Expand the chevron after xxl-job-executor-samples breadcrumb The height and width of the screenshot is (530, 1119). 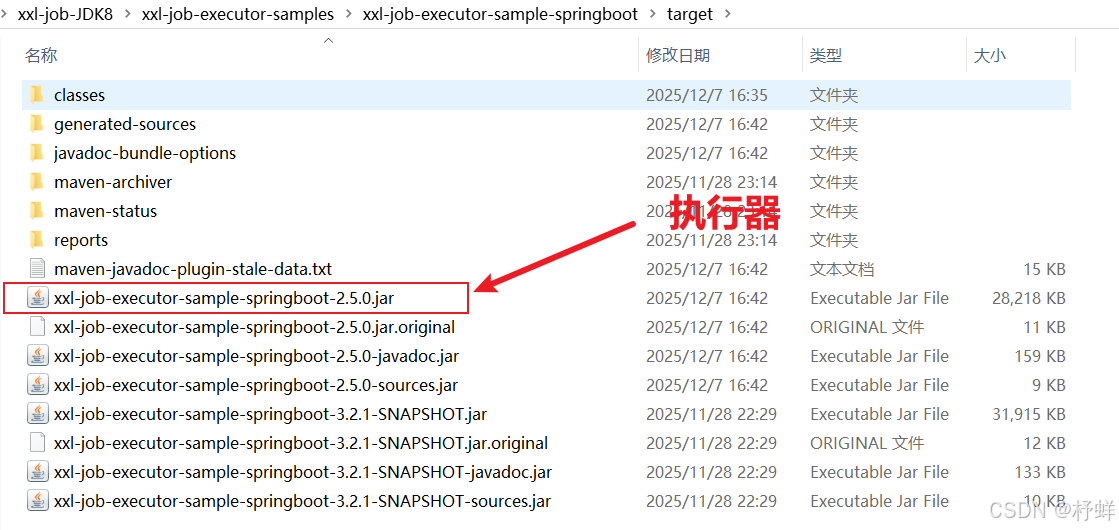(x=348, y=14)
